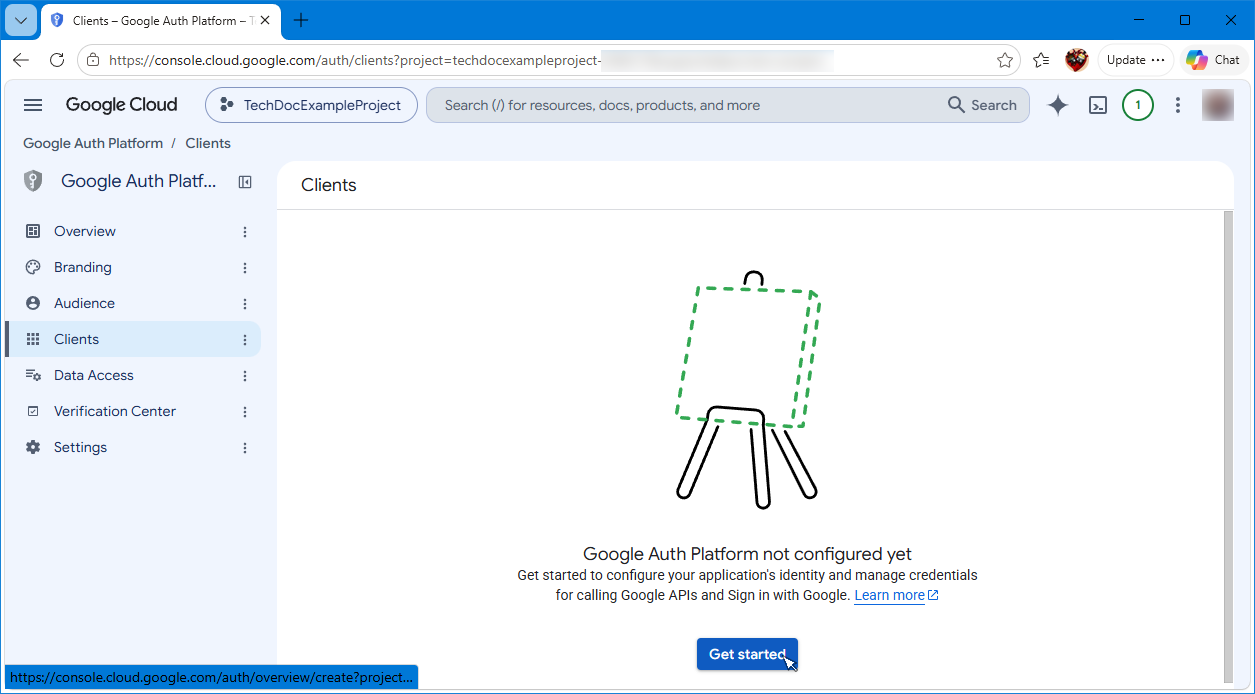This screenshot has height=694, width=1255.
Task: Open Copilot Chat in browser
Action: coord(1215,60)
